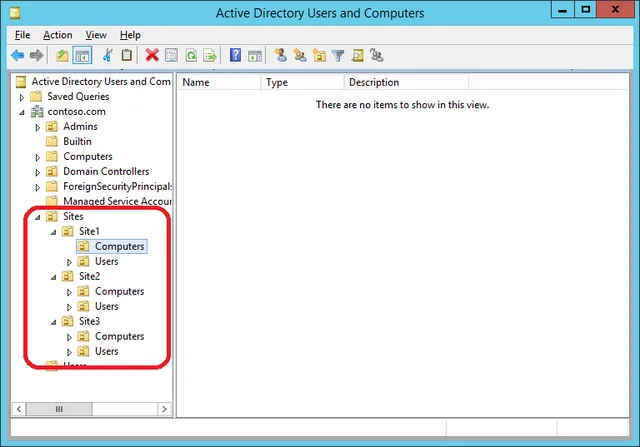Sort by the Type column header
Screen dimensions: 640x447
click(302, 82)
